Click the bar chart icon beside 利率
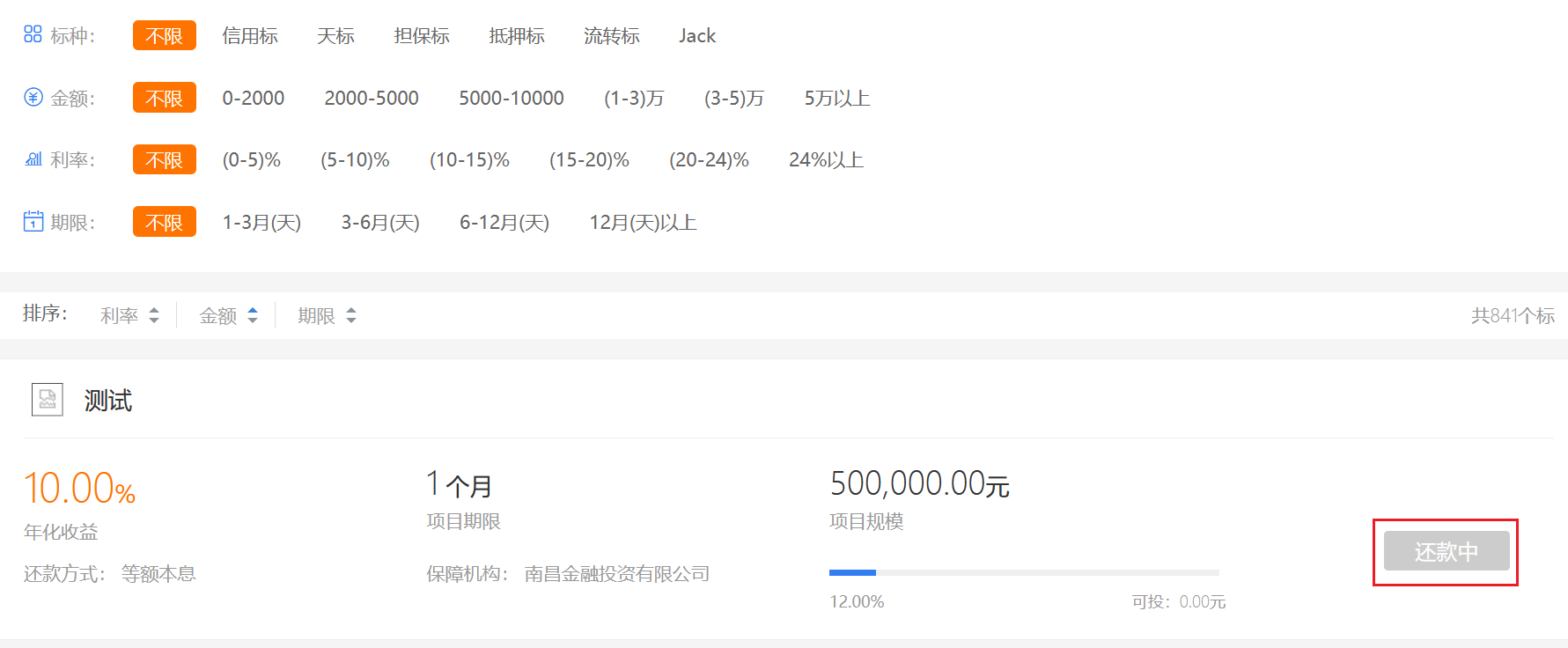Image resolution: width=1568 pixels, height=648 pixels. 33,159
